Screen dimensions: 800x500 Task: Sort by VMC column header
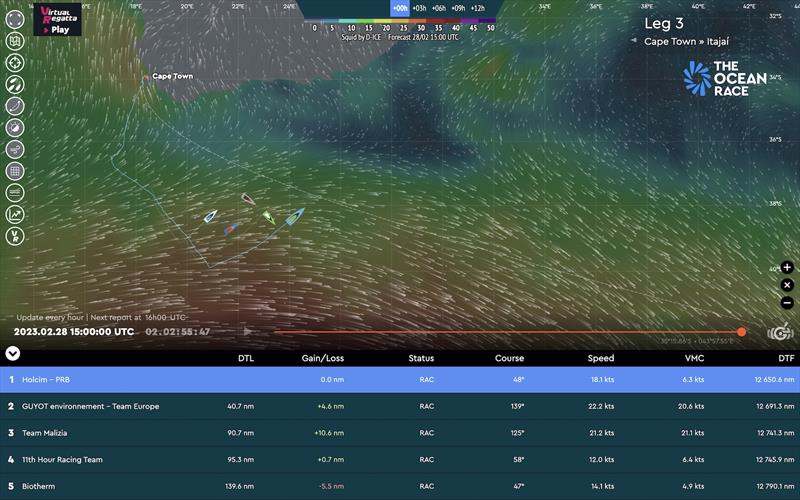coord(694,358)
